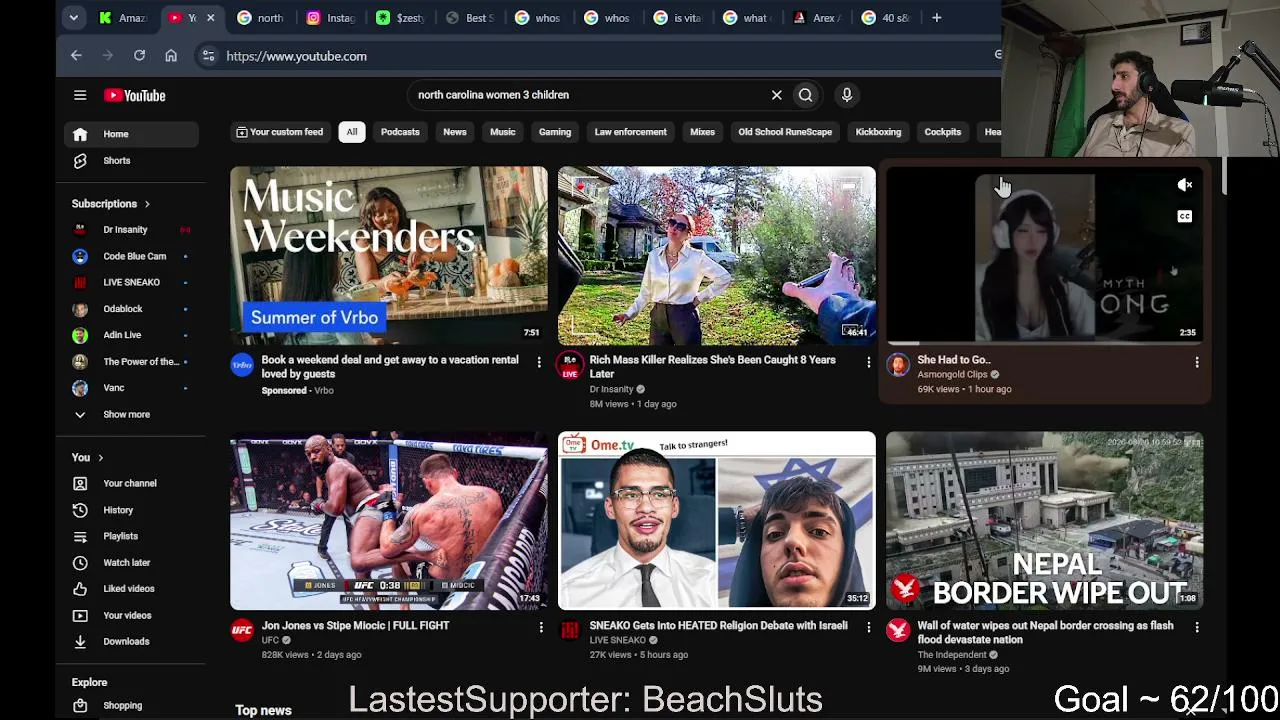Viewport: 1280px width, 720px height.
Task: Clear the search box with the X
Action: 776,95
